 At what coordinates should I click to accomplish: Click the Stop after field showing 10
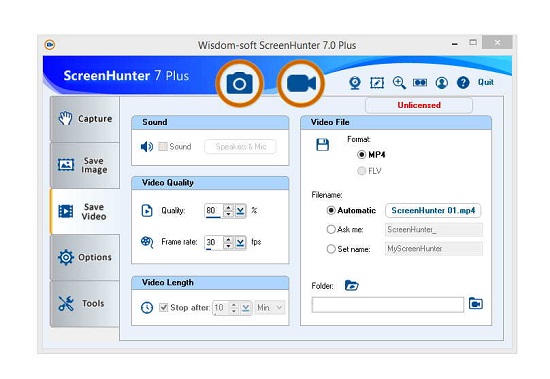point(221,308)
